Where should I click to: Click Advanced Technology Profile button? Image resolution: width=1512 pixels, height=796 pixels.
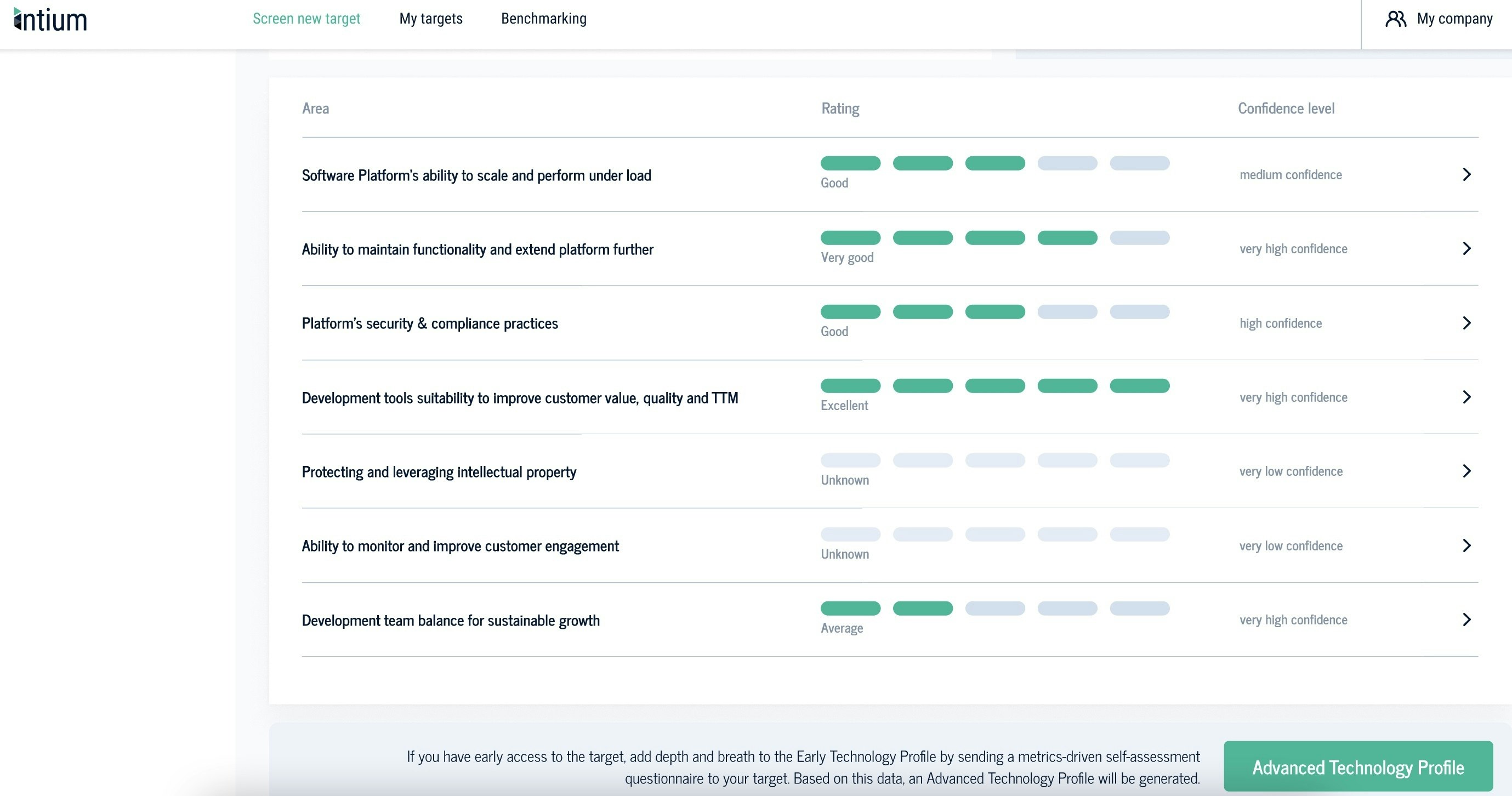[1357, 766]
